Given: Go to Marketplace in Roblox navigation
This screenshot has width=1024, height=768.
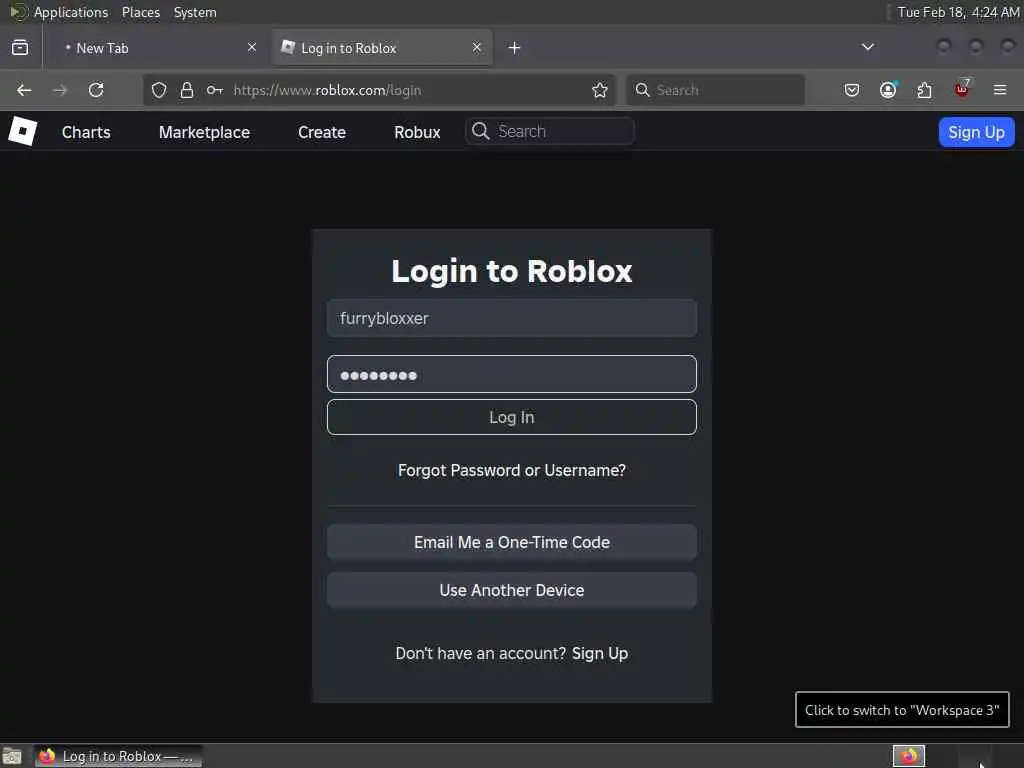Looking at the screenshot, I should [204, 132].
